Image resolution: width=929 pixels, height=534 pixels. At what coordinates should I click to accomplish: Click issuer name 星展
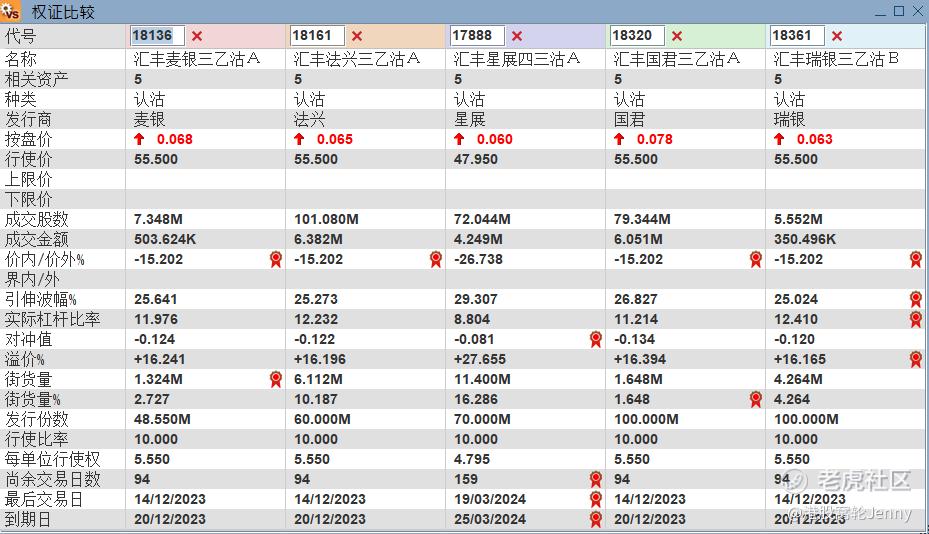tap(469, 119)
